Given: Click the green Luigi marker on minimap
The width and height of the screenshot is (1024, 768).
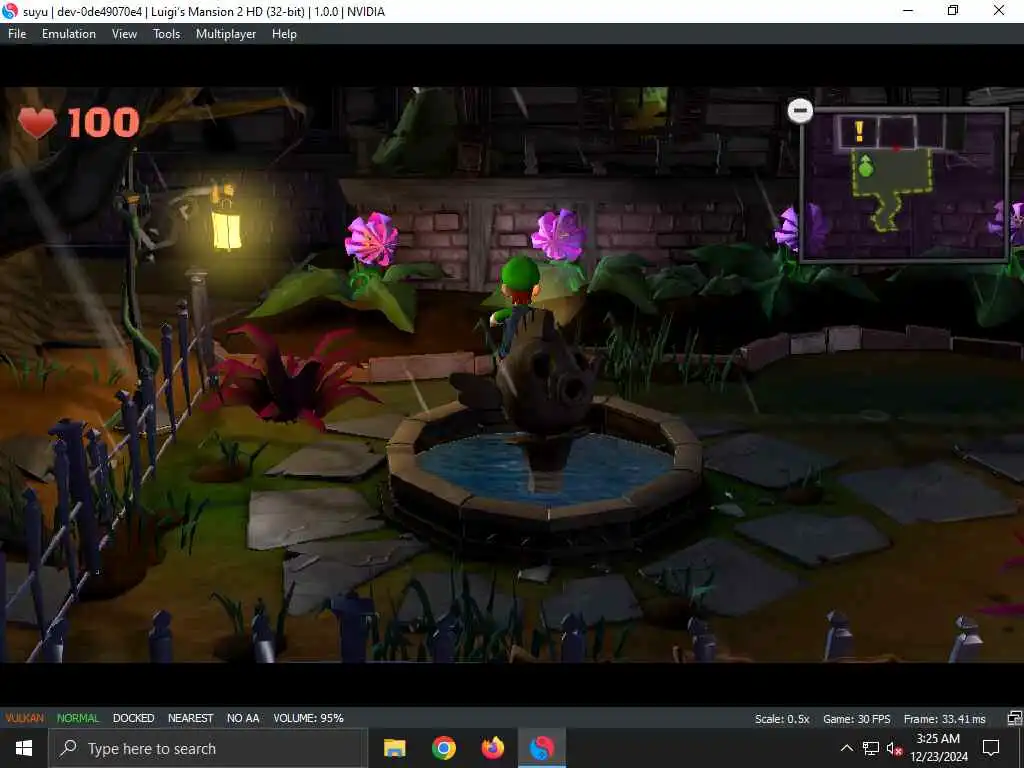Looking at the screenshot, I should 866,166.
